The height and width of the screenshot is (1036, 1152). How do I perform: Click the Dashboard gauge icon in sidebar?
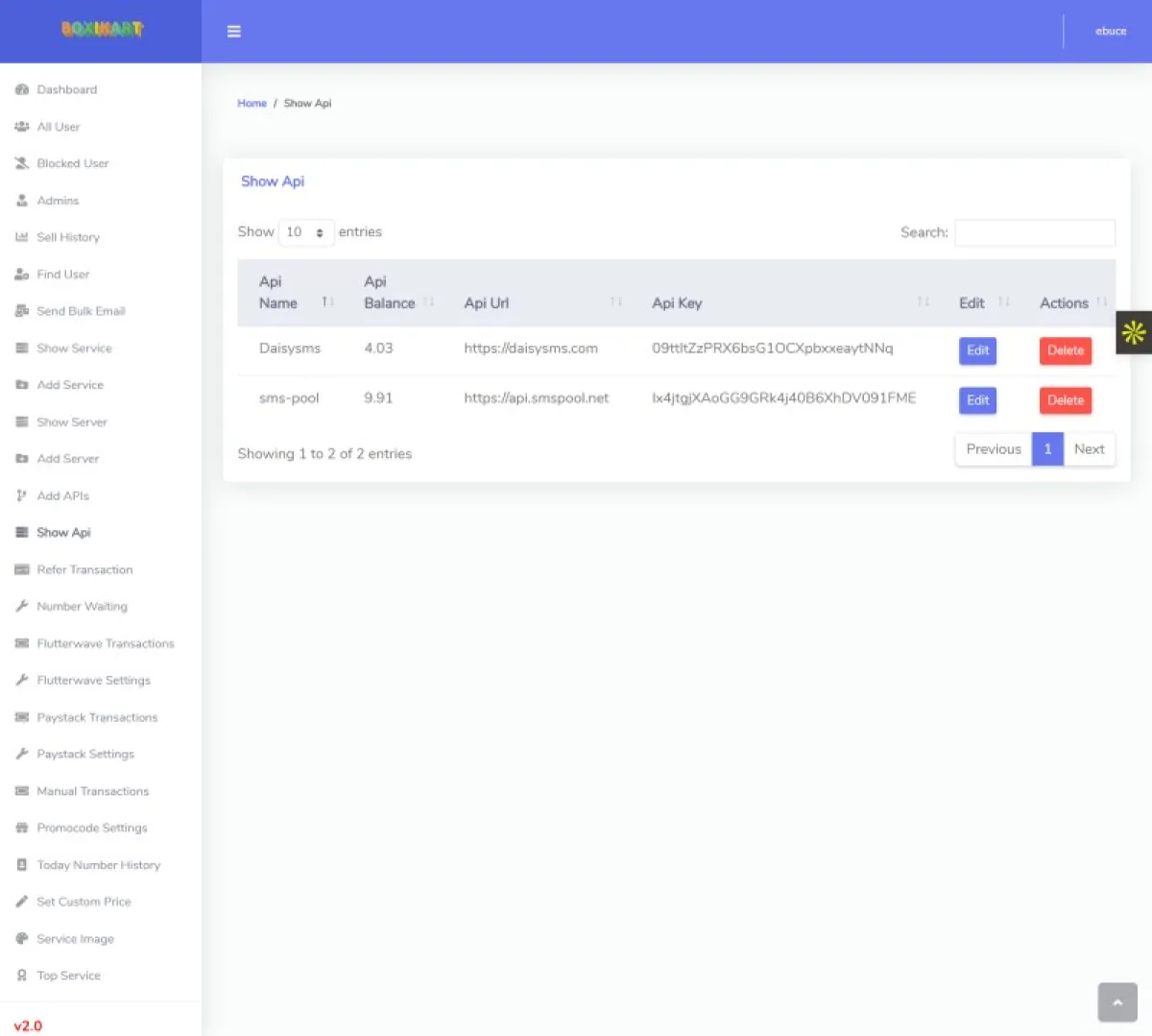click(22, 89)
